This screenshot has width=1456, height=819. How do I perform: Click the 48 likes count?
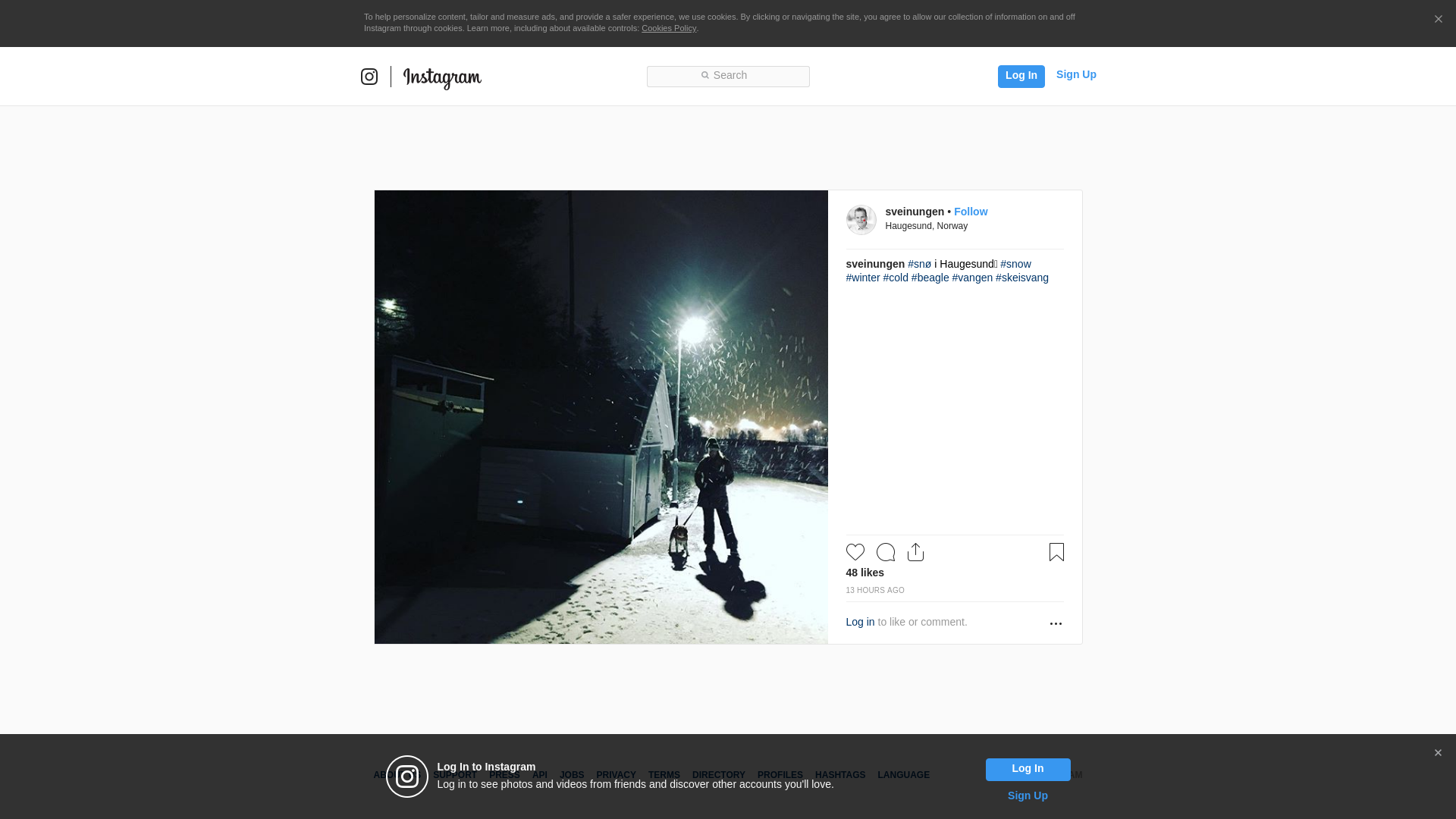(x=864, y=573)
